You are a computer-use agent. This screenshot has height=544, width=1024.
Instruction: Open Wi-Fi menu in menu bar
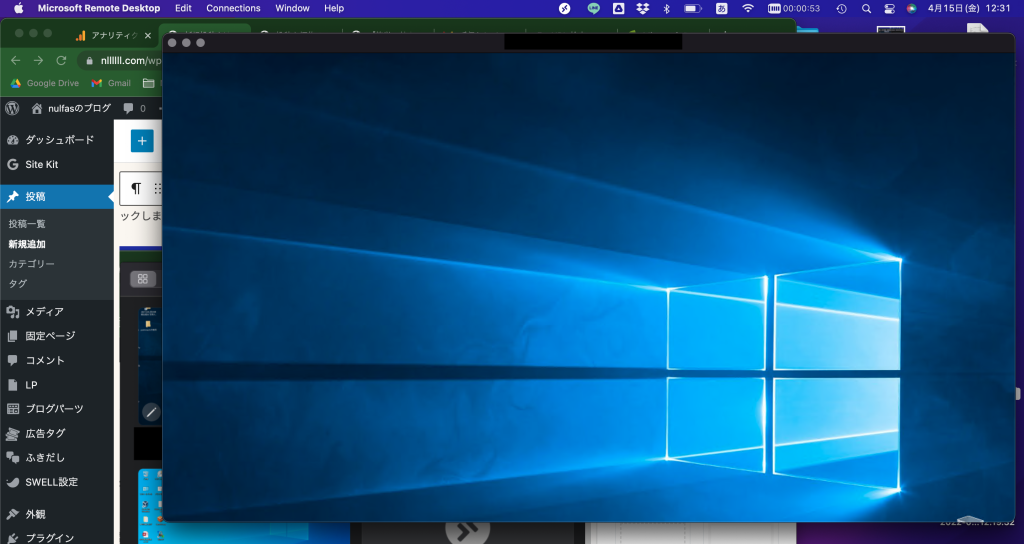[748, 8]
